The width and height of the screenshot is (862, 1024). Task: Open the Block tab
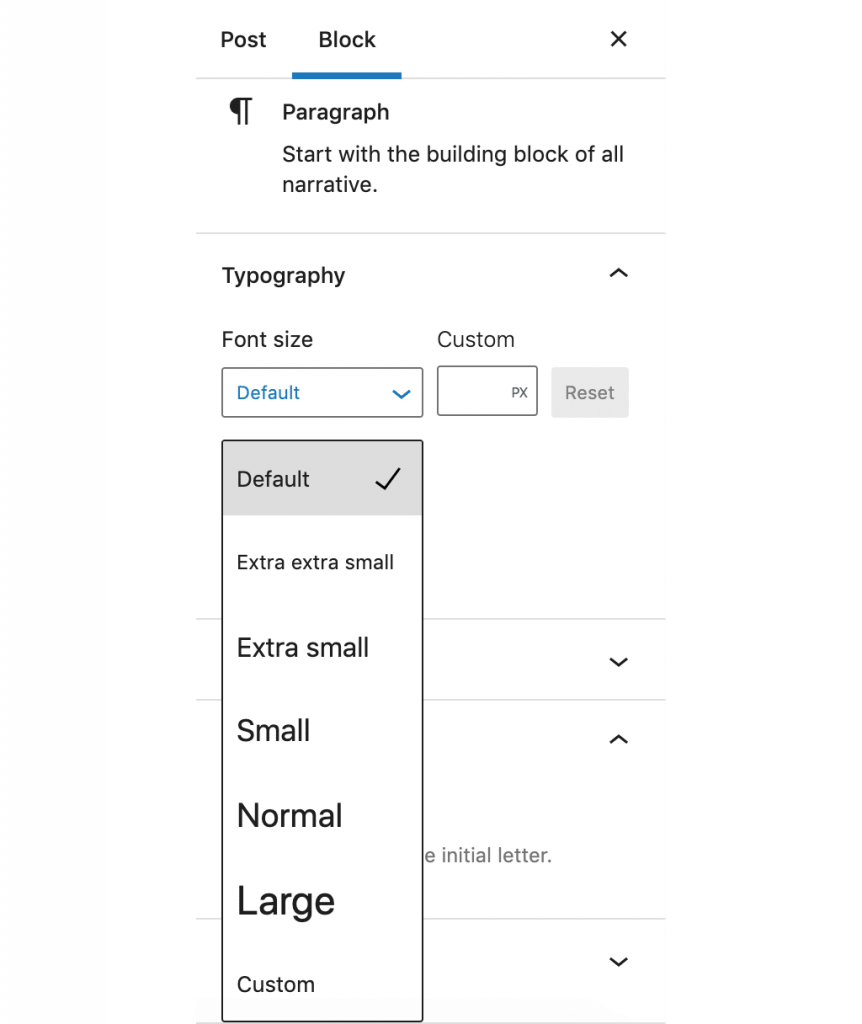coord(346,40)
